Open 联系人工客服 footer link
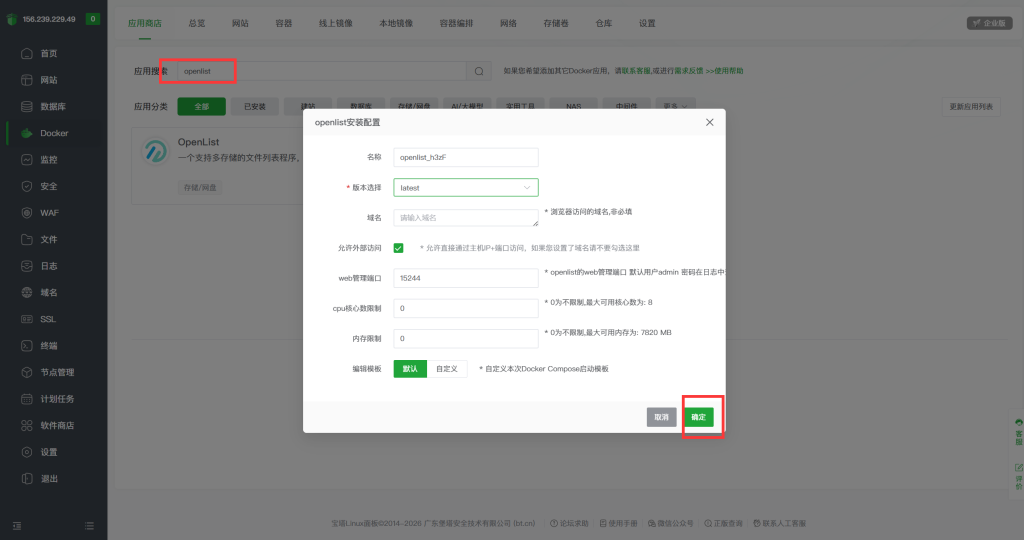 pyautogui.click(x=780, y=523)
